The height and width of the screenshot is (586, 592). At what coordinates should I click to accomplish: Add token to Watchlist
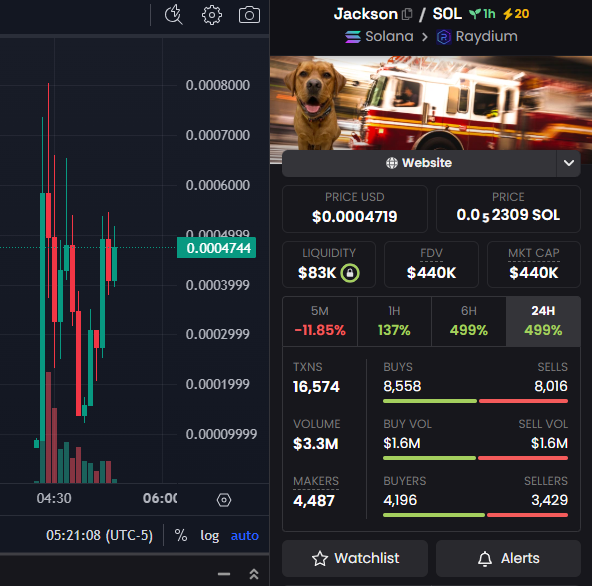coord(355,558)
